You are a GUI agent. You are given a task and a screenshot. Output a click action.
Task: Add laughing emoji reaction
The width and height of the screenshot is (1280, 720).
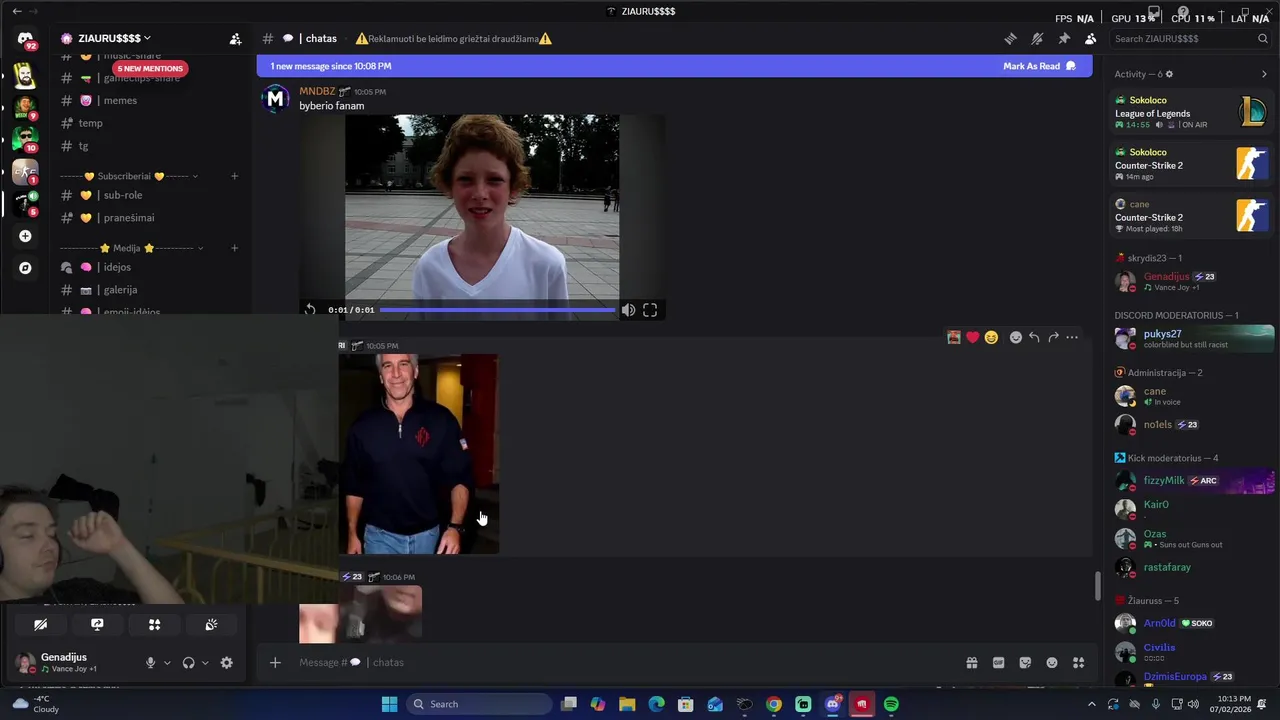[991, 337]
